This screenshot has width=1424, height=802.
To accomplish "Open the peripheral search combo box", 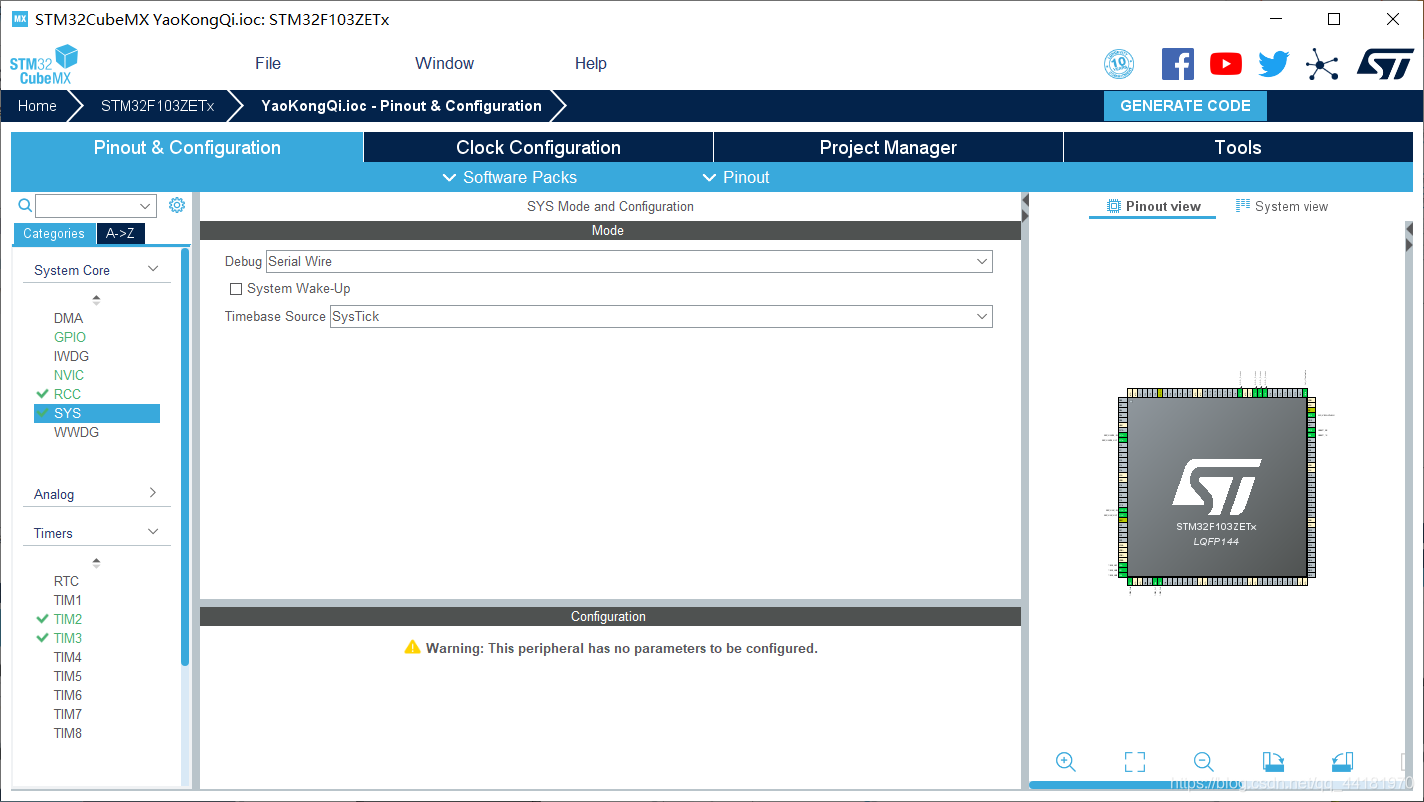I will 96,206.
